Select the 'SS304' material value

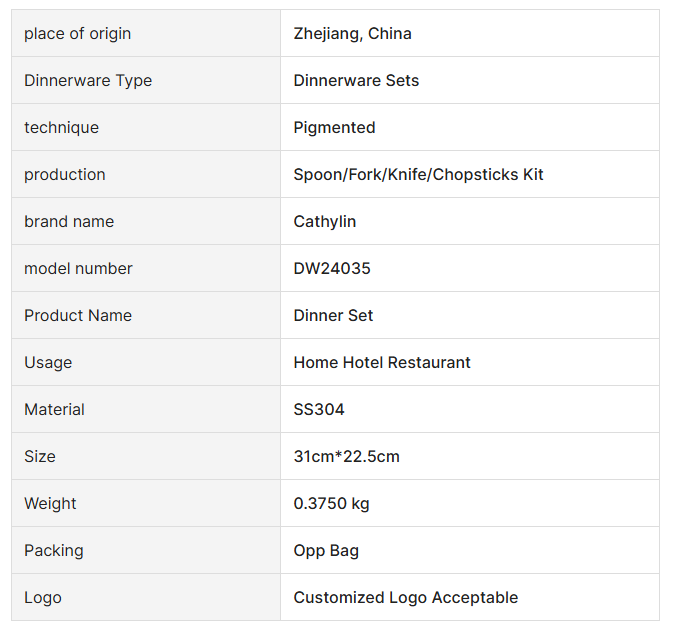(319, 410)
